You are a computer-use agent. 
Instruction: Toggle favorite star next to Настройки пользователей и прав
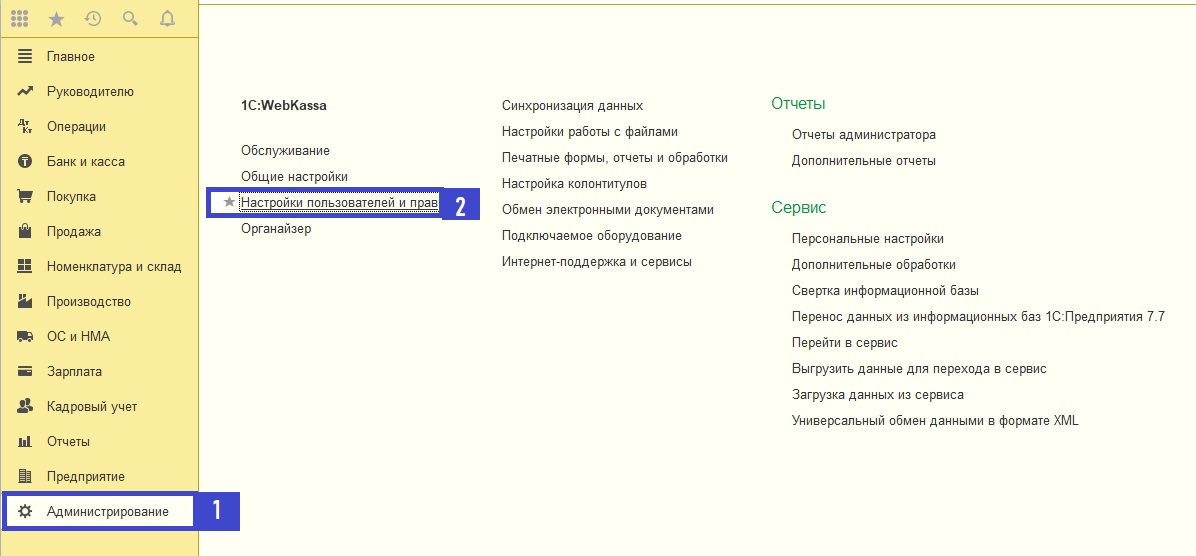pyautogui.click(x=229, y=202)
